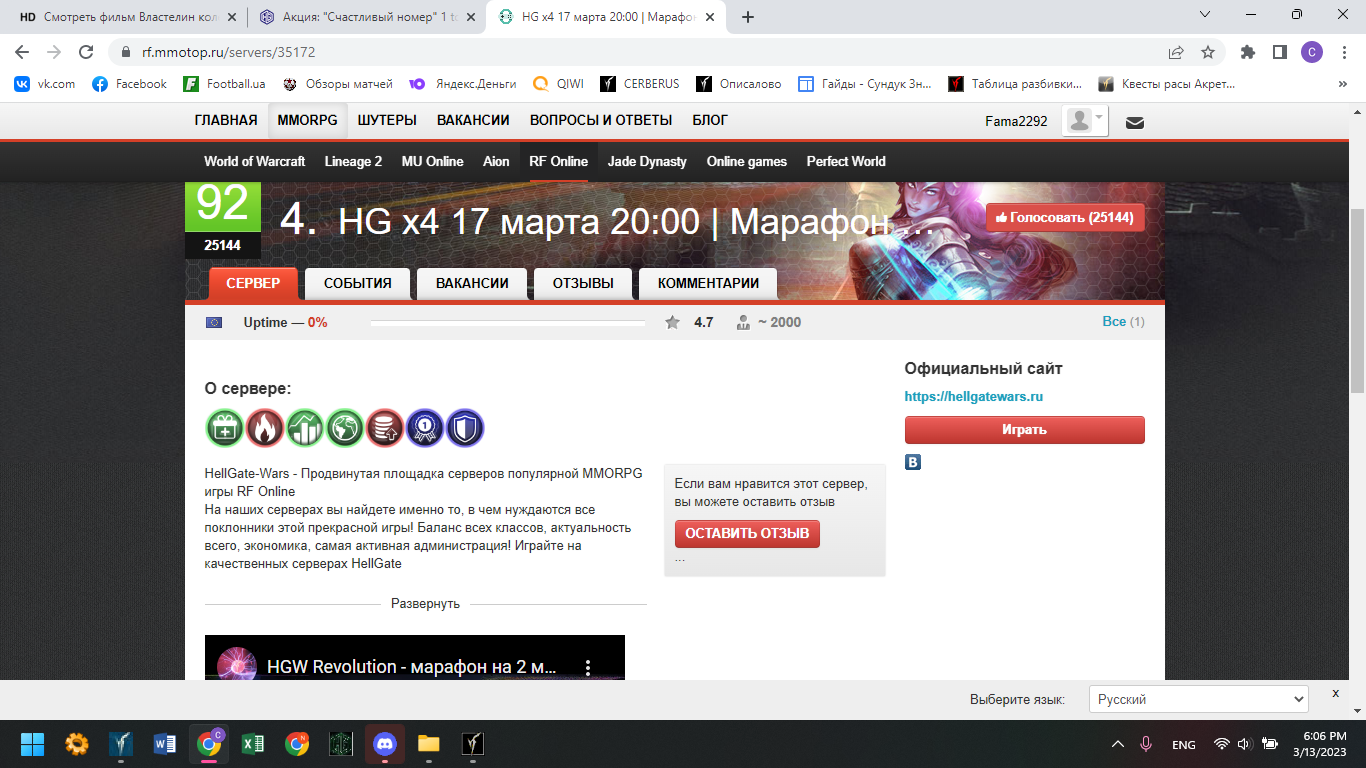Open YouTube video options menu dots
The width and height of the screenshot is (1366, 768).
pyautogui.click(x=589, y=667)
